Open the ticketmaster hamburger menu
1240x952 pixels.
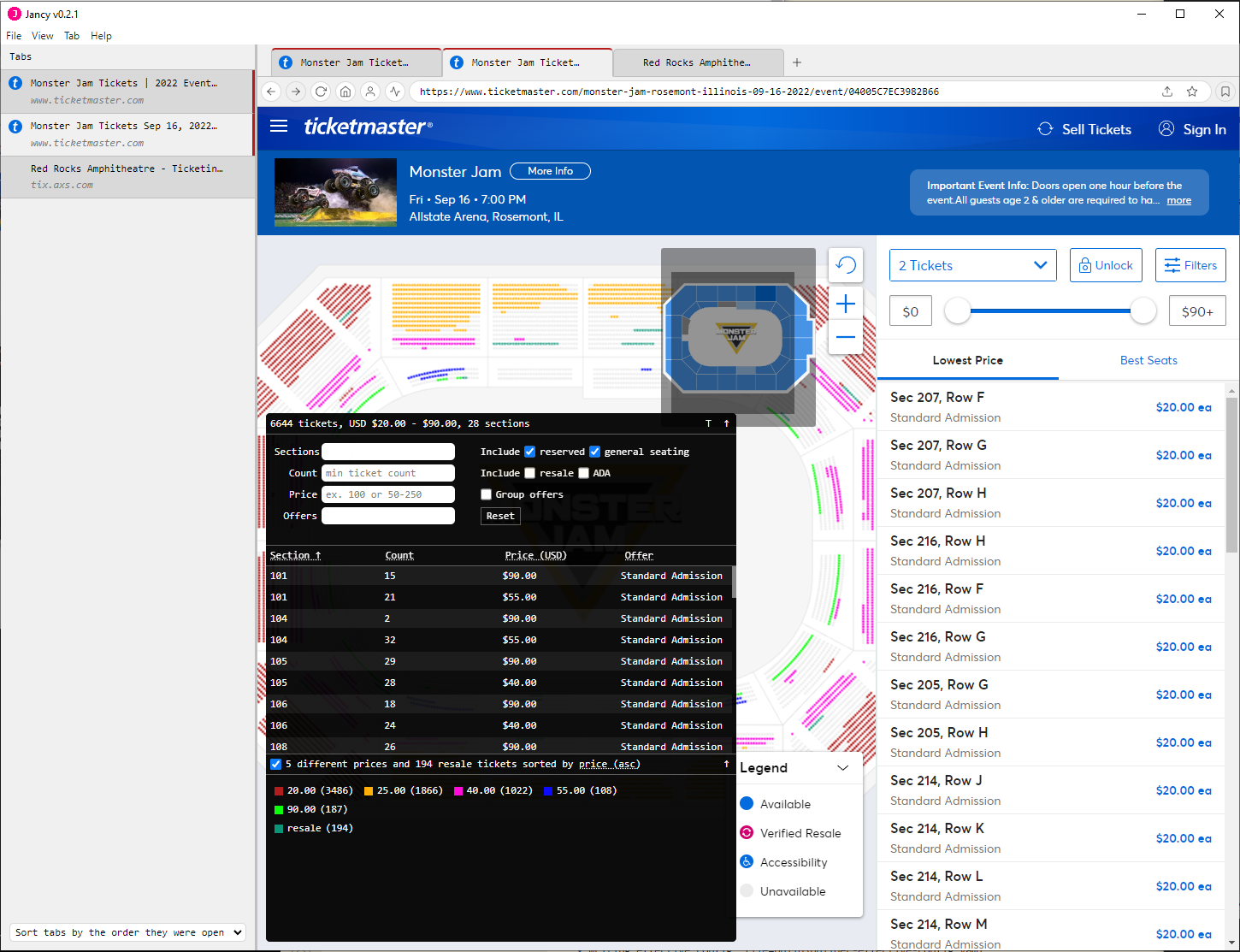[279, 127]
